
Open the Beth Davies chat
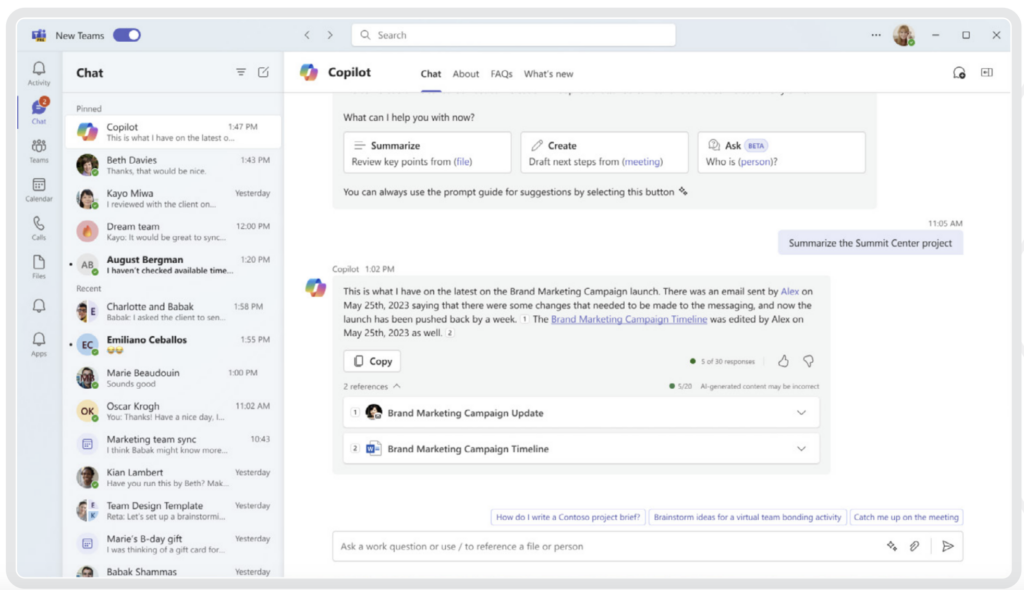pos(172,165)
